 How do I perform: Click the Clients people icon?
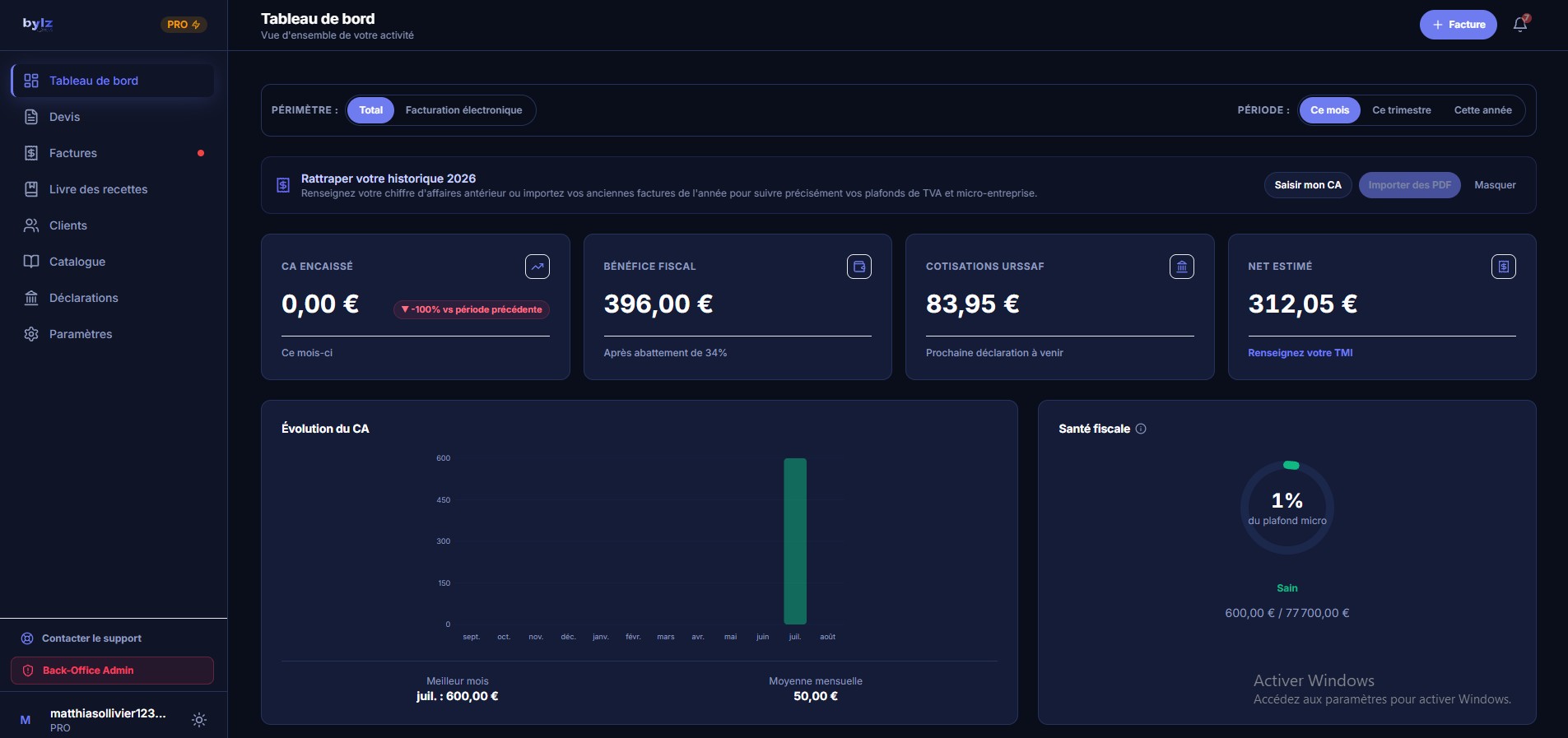(x=31, y=225)
